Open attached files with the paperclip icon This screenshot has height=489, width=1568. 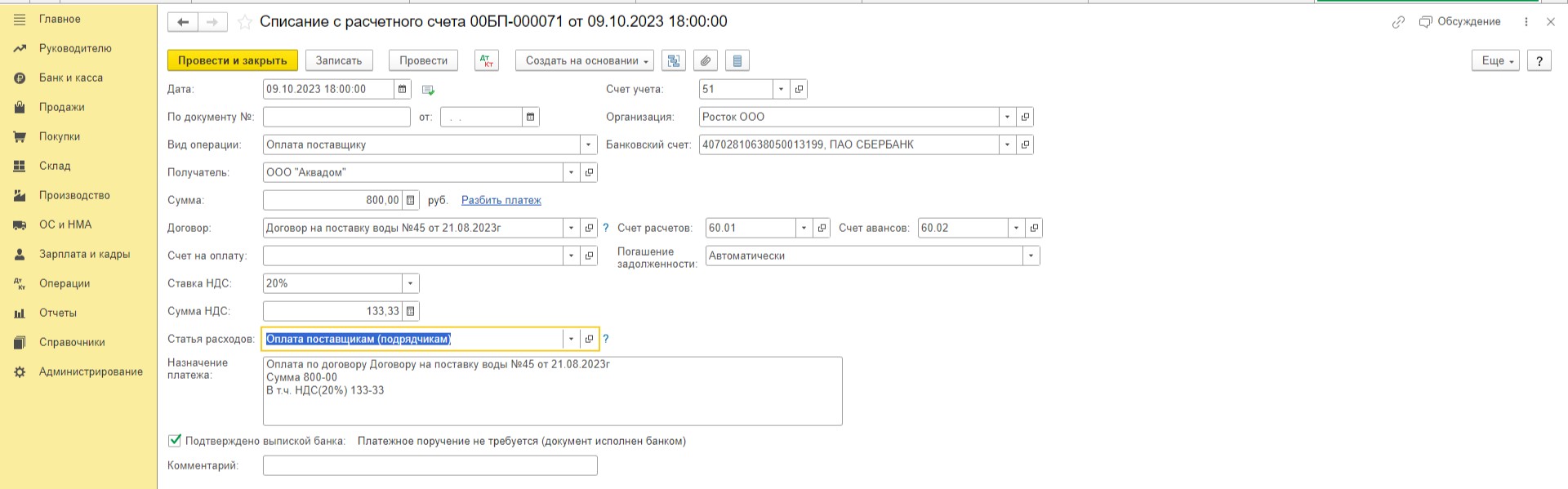point(706,60)
